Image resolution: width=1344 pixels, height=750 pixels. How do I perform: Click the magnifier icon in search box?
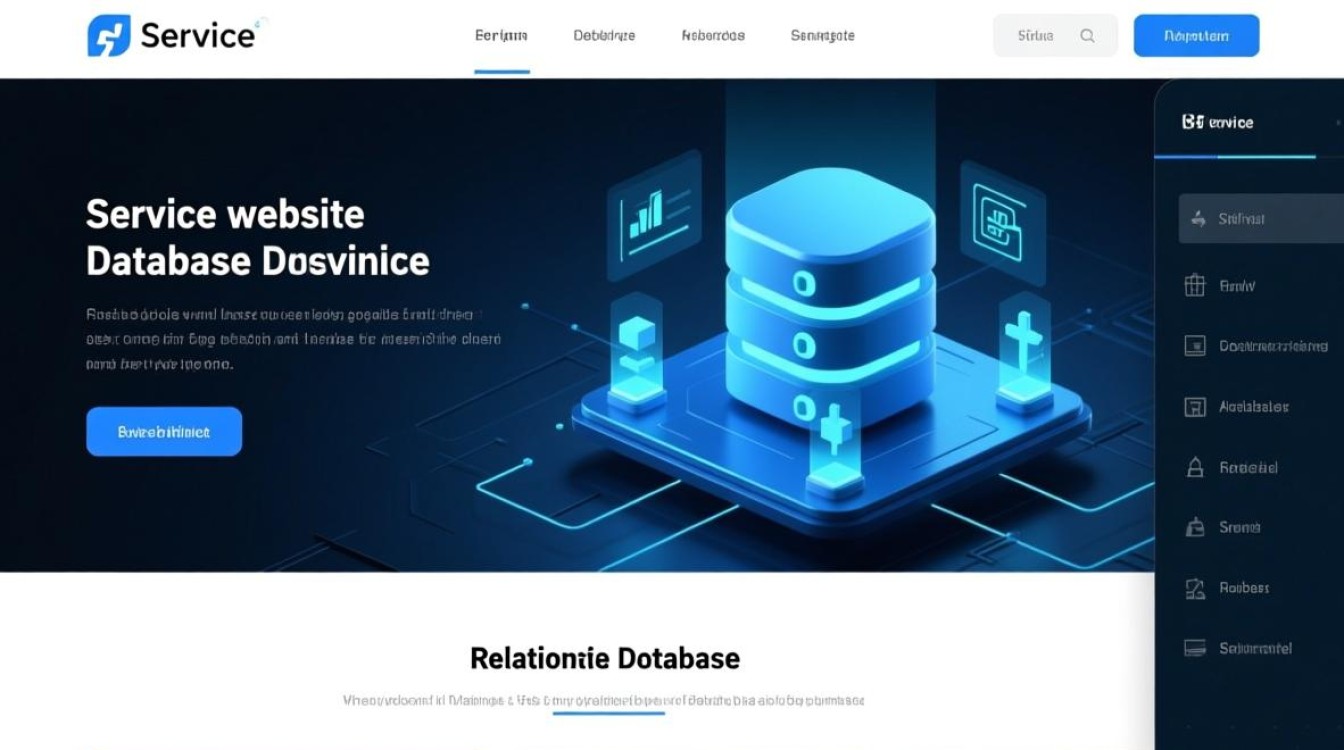pyautogui.click(x=1088, y=36)
